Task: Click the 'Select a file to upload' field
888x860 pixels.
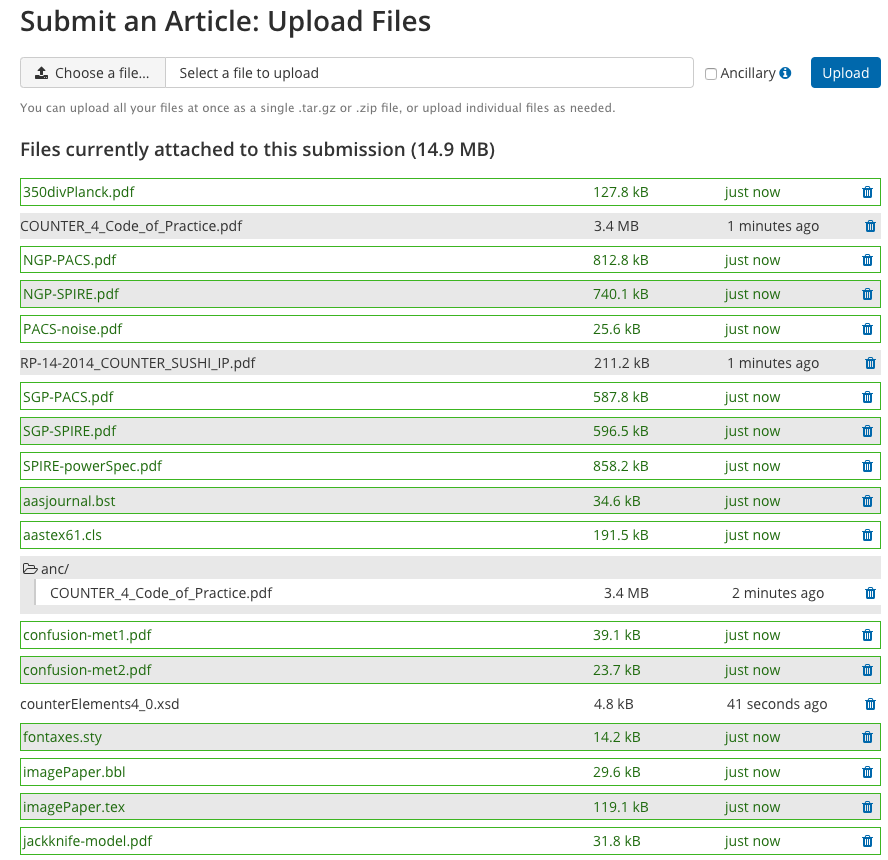Action: pyautogui.click(x=429, y=72)
